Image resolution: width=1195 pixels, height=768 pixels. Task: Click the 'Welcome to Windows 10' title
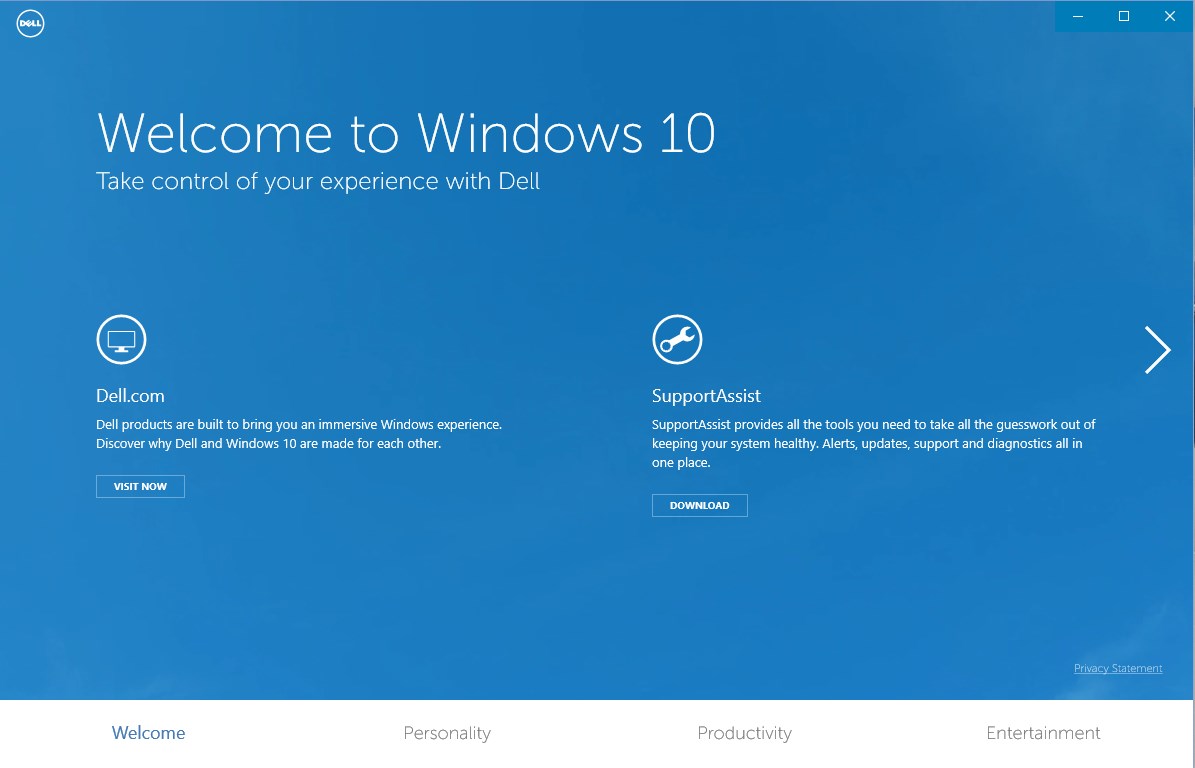coord(406,133)
